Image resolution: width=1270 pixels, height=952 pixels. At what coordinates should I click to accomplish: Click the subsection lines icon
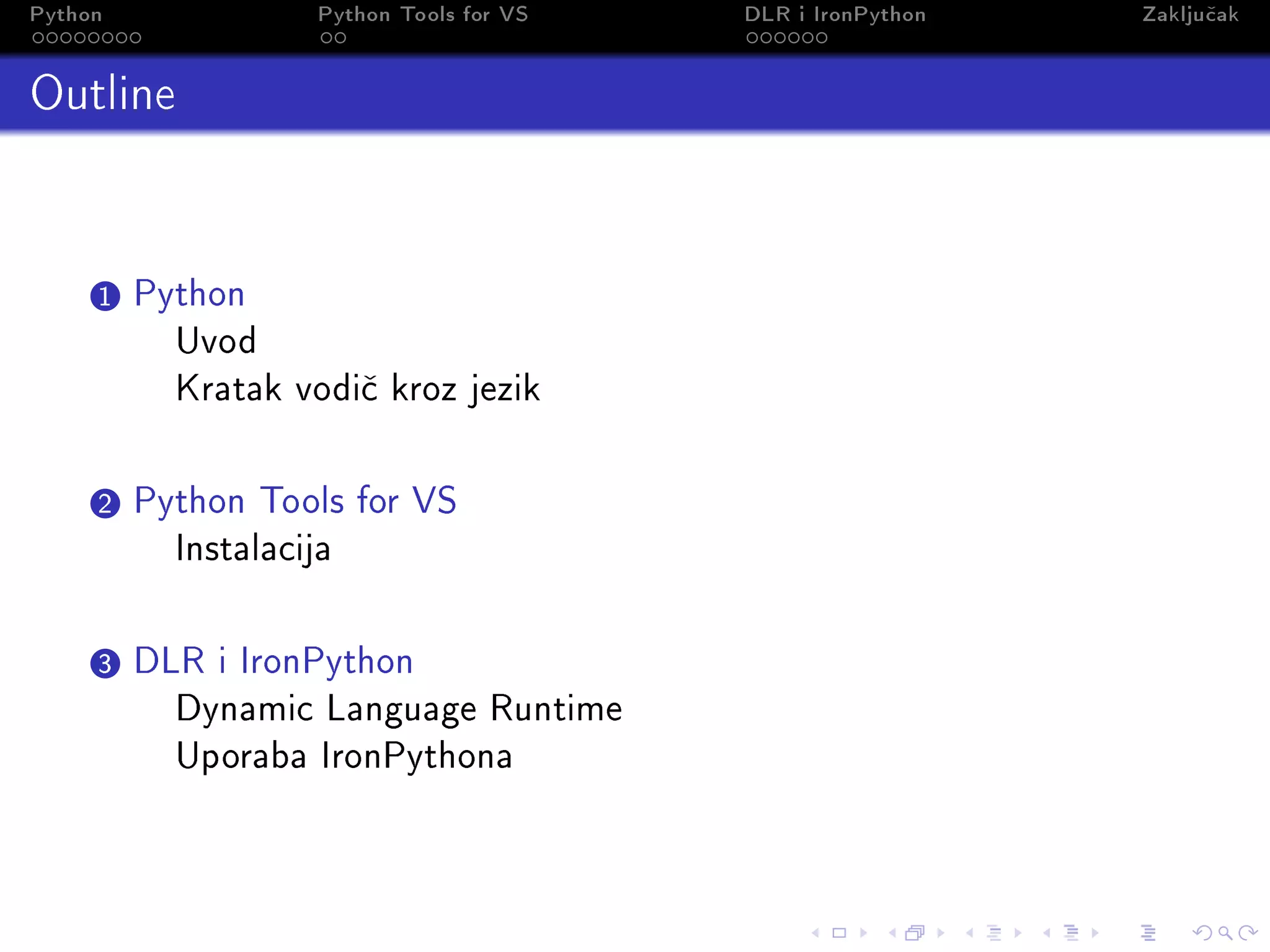[x=994, y=932]
